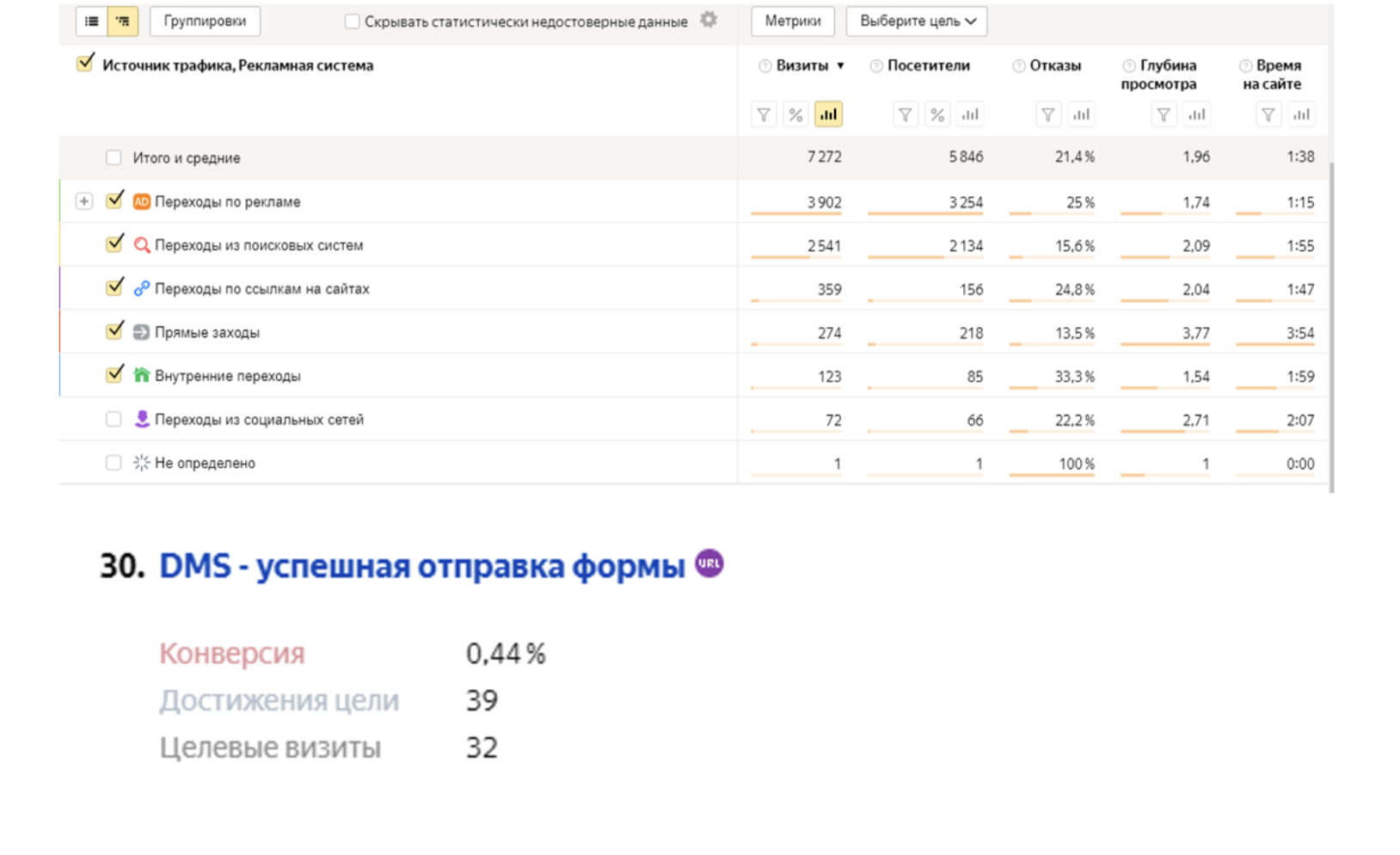
Task: Select the tree list view icon
Action: [x=123, y=22]
